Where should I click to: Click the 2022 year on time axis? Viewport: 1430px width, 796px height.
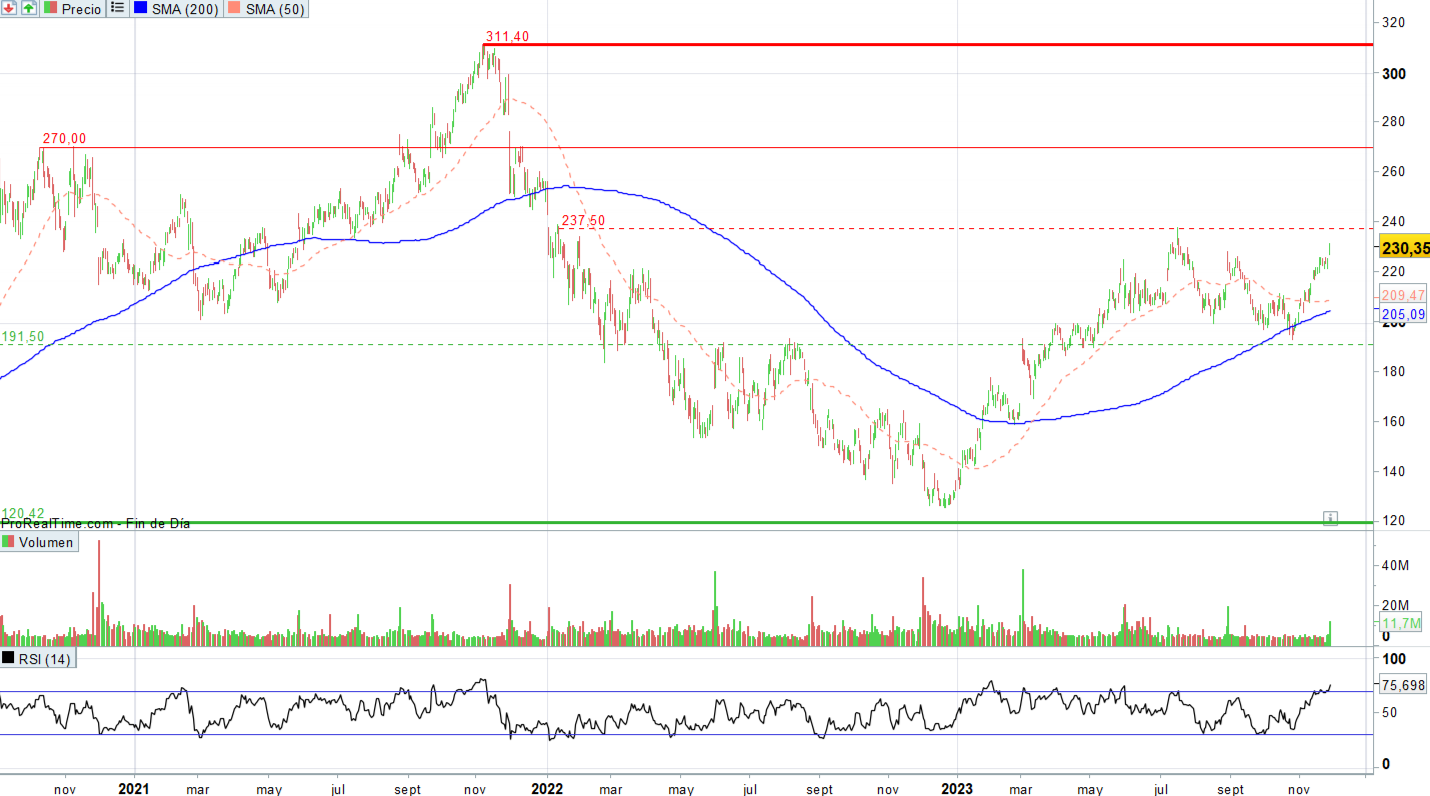tap(547, 788)
